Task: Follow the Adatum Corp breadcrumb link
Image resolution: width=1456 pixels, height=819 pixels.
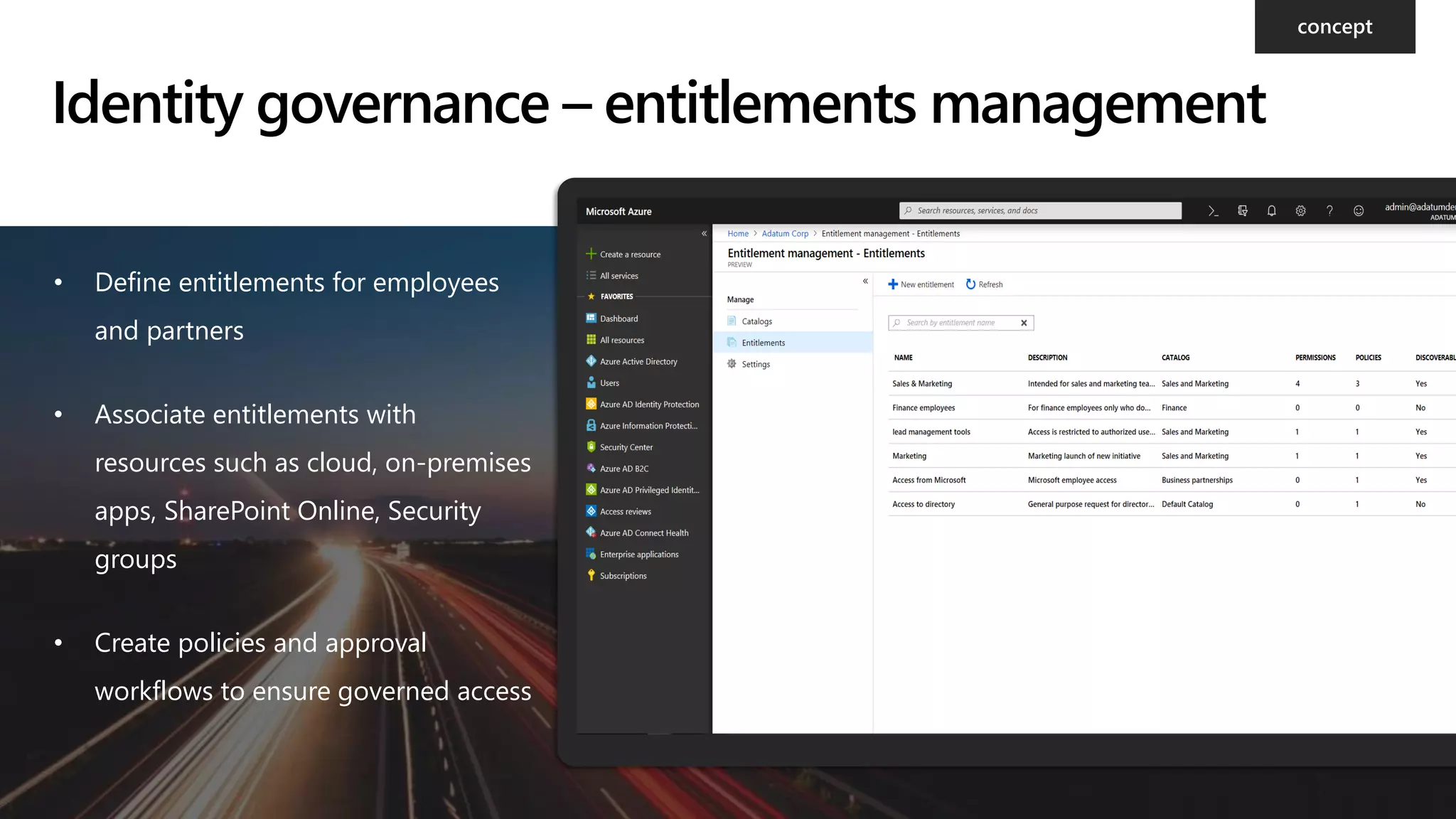Action: [785, 233]
